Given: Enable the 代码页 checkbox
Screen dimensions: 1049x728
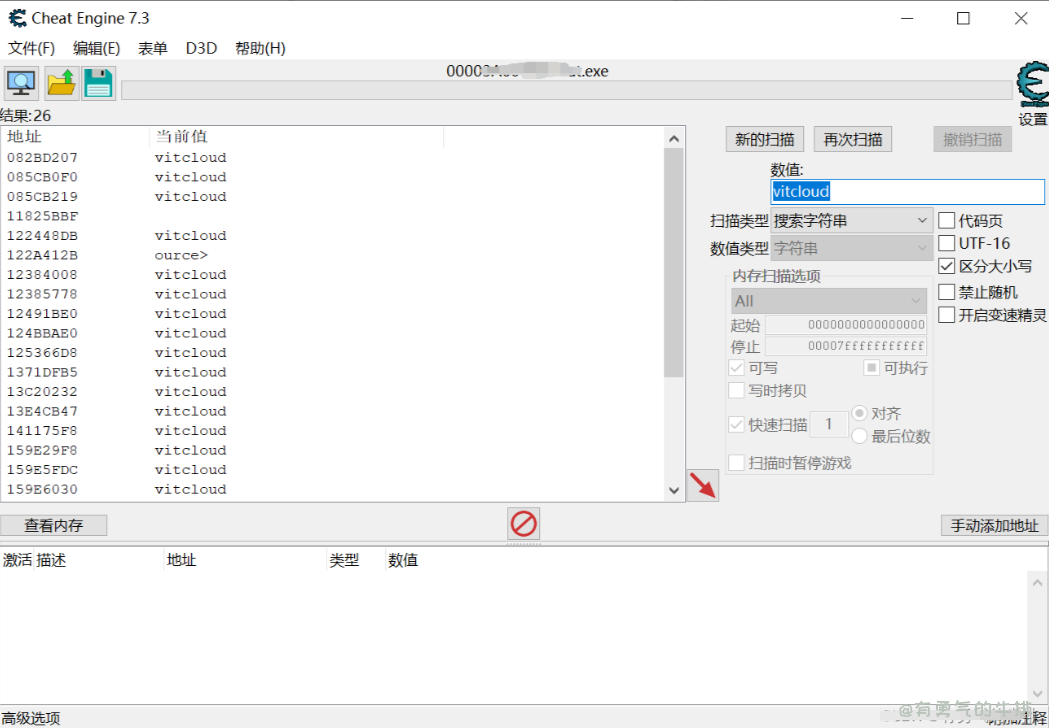Looking at the screenshot, I should coord(946,221).
